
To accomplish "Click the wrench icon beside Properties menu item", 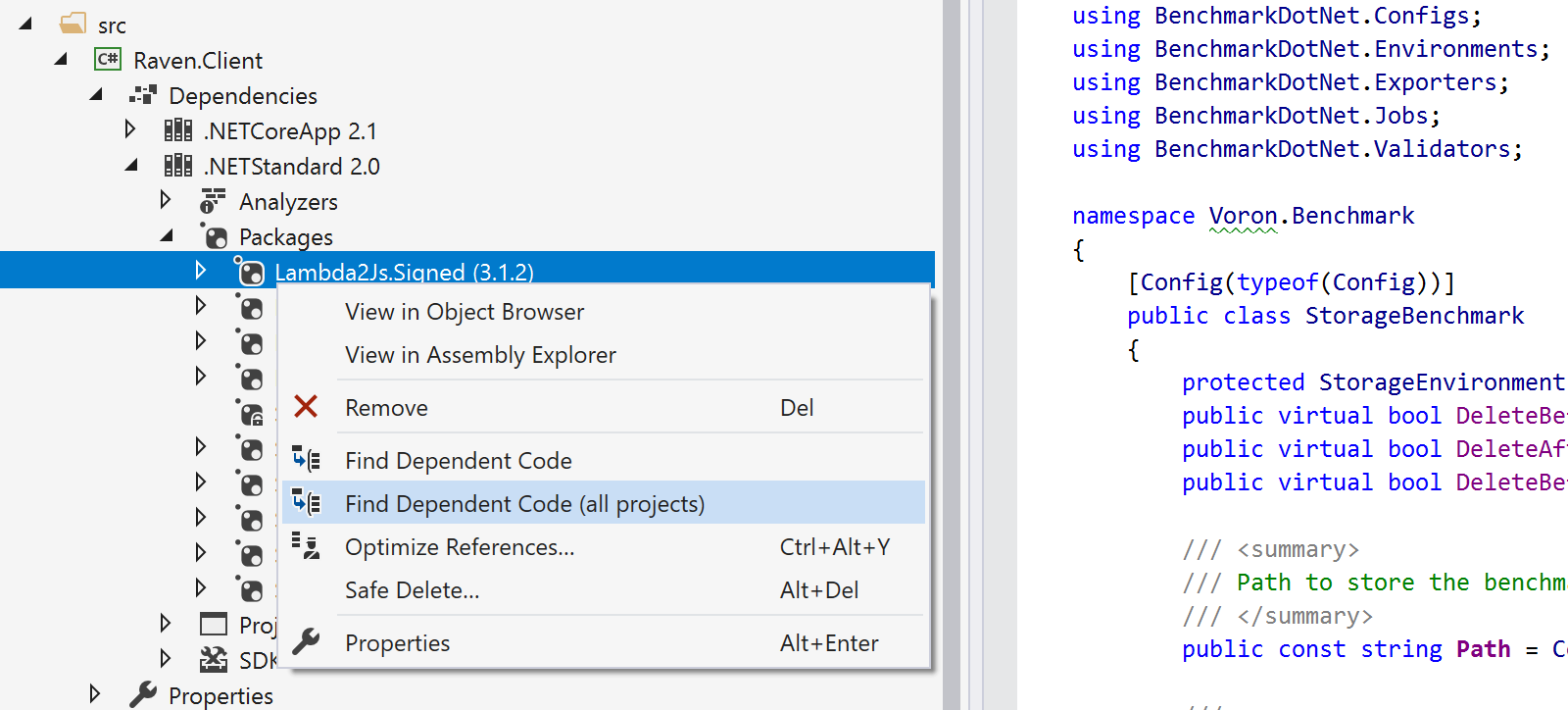I will coord(306,641).
